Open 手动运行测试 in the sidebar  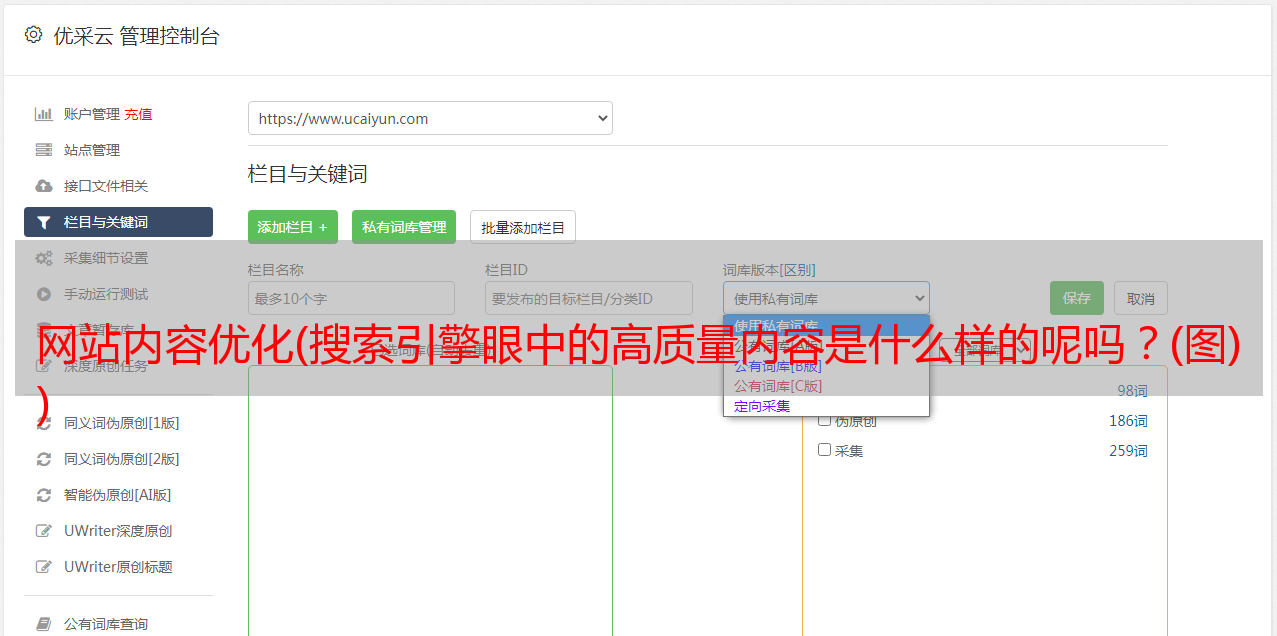point(106,294)
